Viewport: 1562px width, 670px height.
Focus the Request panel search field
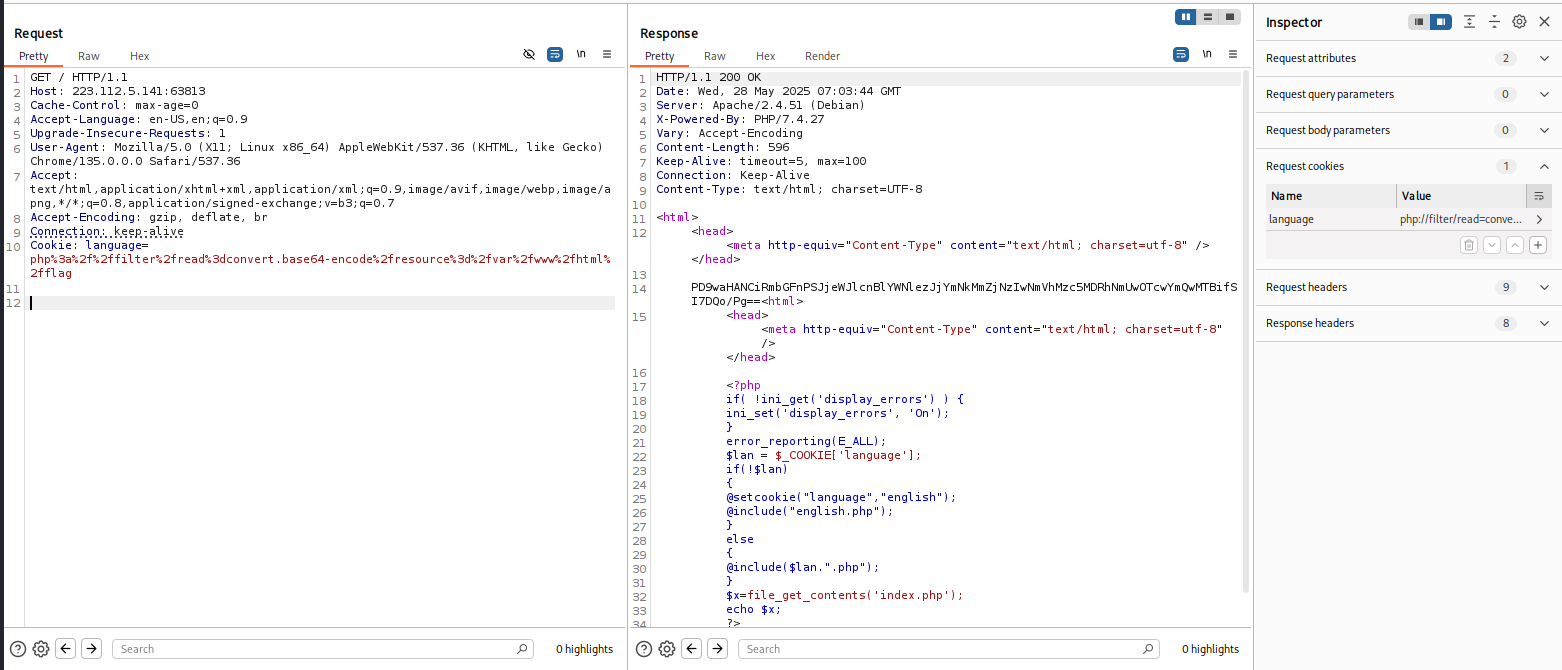coord(323,649)
